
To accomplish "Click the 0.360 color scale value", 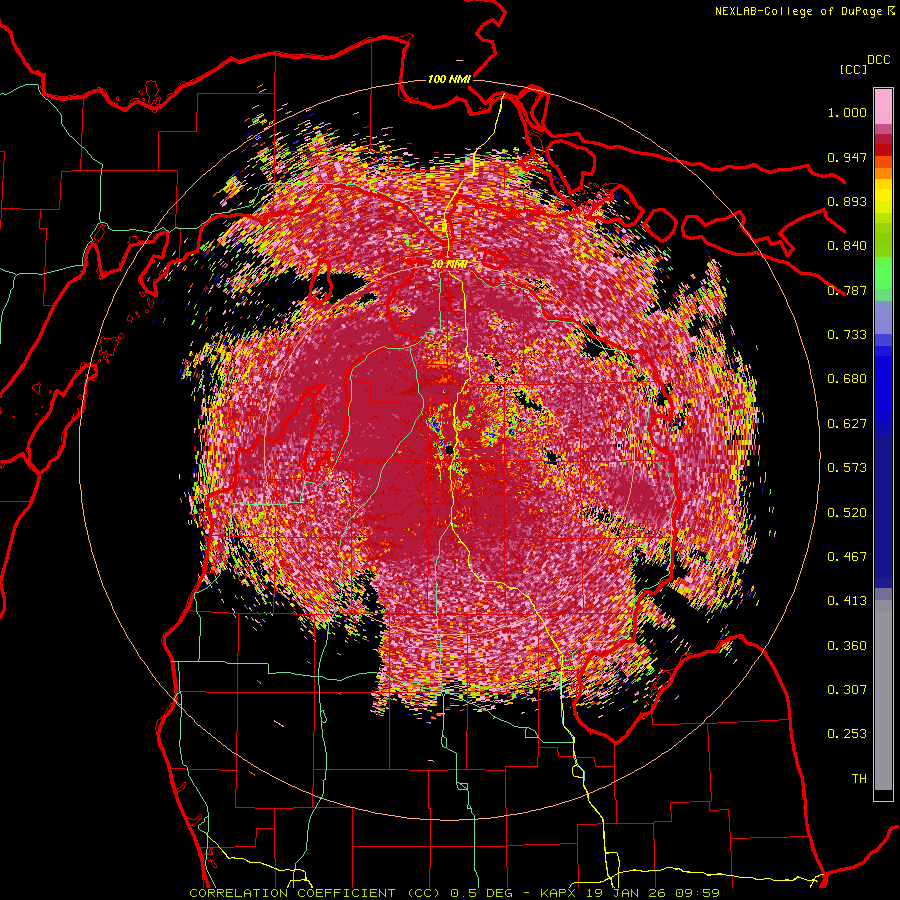I will (847, 646).
